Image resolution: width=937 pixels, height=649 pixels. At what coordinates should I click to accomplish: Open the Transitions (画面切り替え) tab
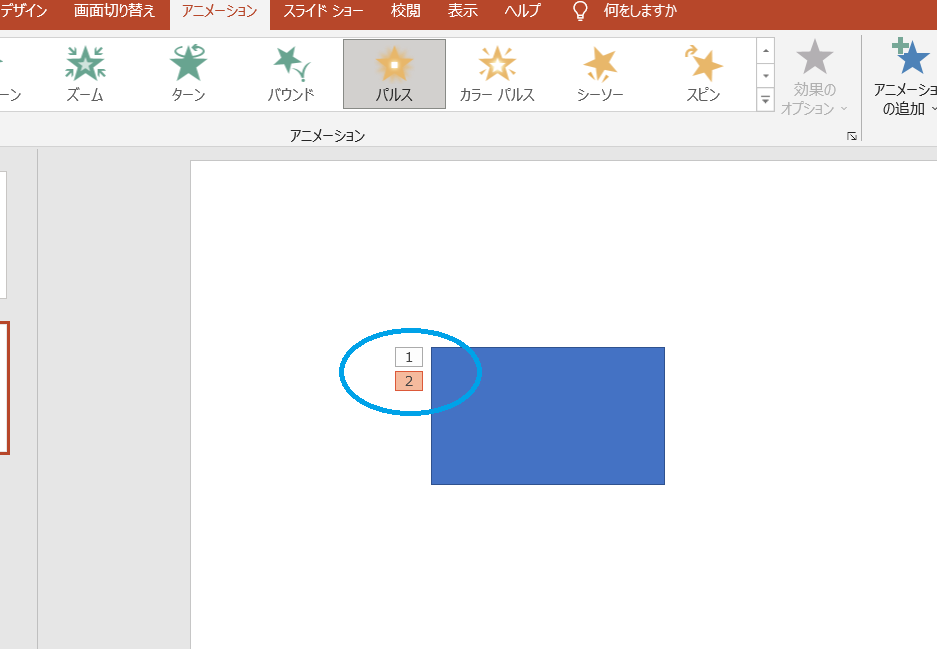tap(114, 12)
